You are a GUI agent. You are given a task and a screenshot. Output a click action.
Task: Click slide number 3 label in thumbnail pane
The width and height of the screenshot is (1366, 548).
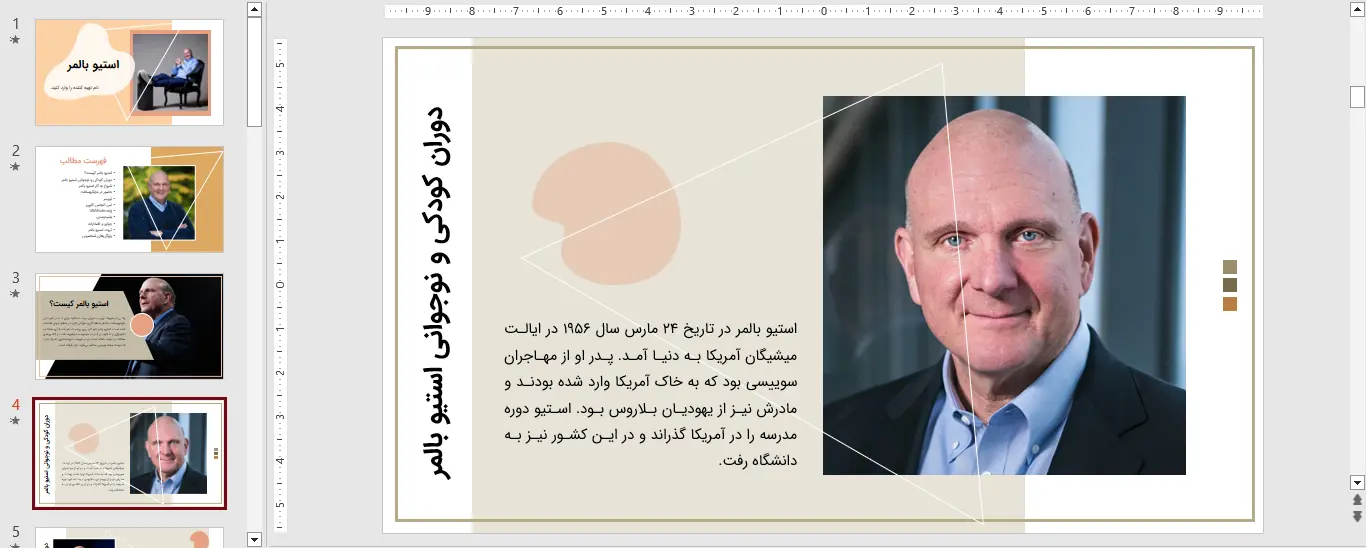(16, 278)
